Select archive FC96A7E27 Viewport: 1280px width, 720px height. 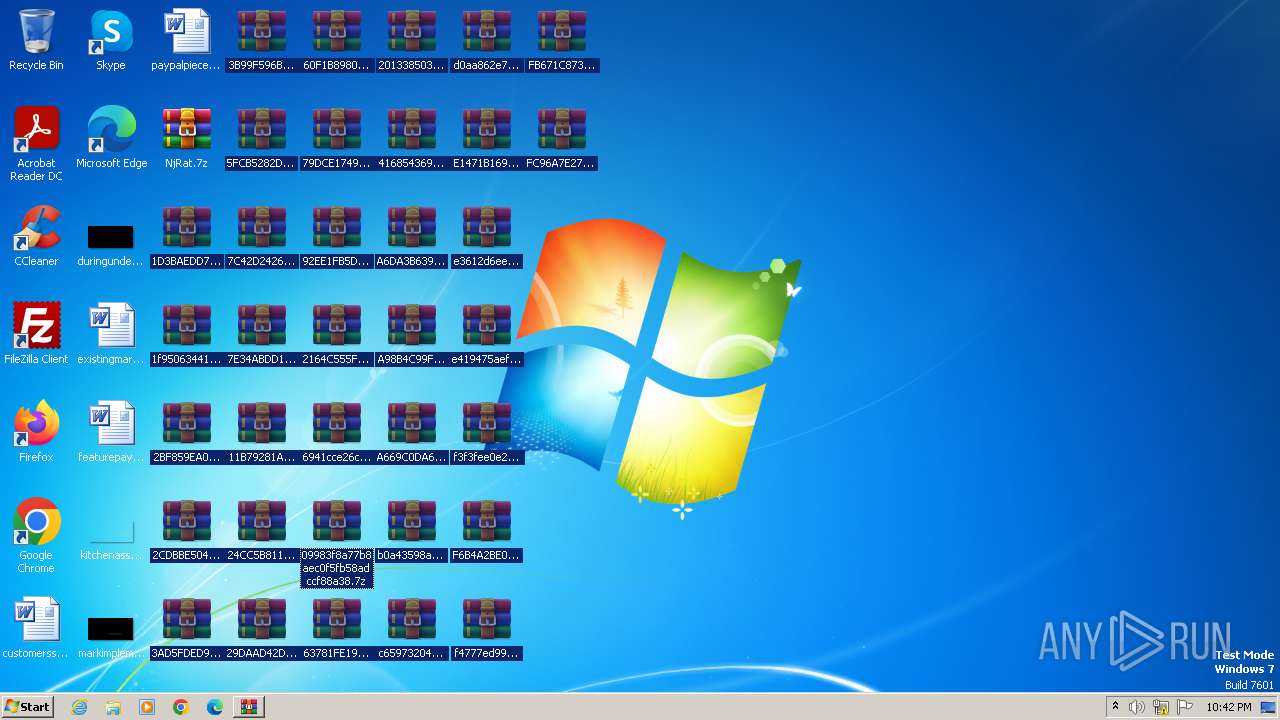pos(561,139)
